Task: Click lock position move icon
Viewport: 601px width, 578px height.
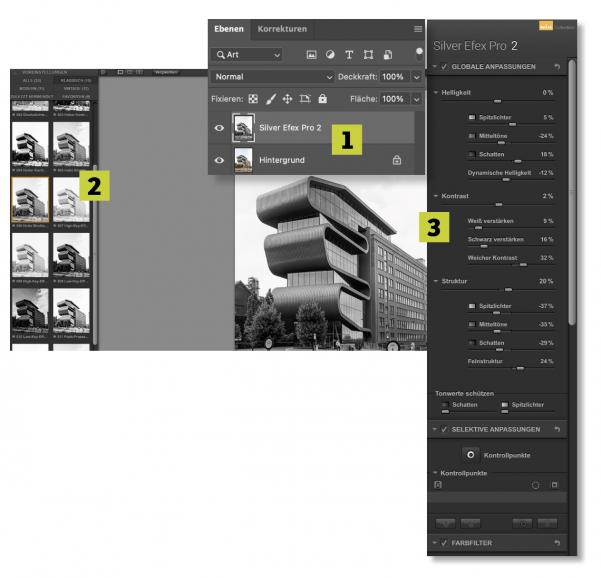Action: point(287,99)
